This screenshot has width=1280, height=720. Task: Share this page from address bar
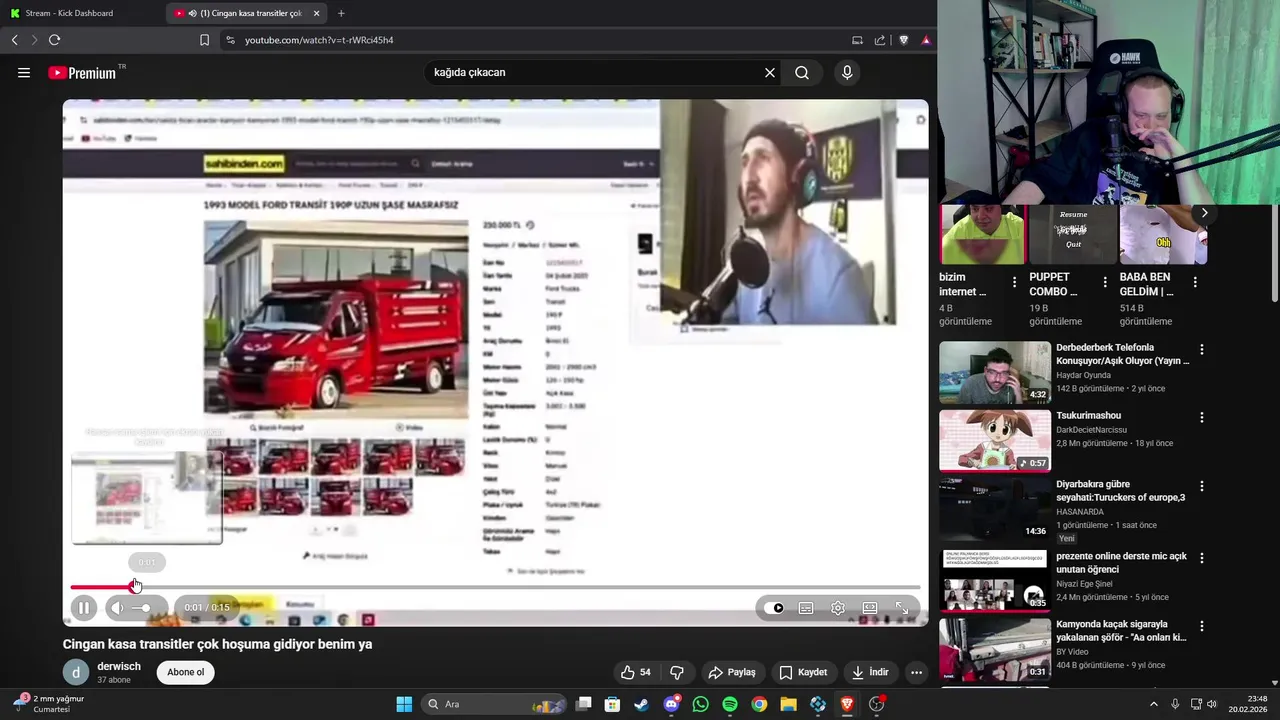tap(880, 40)
